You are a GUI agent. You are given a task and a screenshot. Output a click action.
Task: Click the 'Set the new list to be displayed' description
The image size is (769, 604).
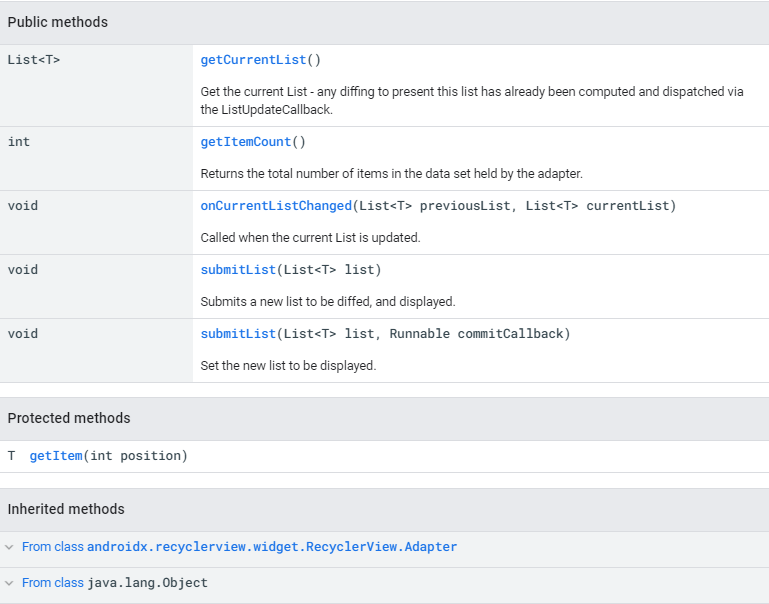coord(288,366)
